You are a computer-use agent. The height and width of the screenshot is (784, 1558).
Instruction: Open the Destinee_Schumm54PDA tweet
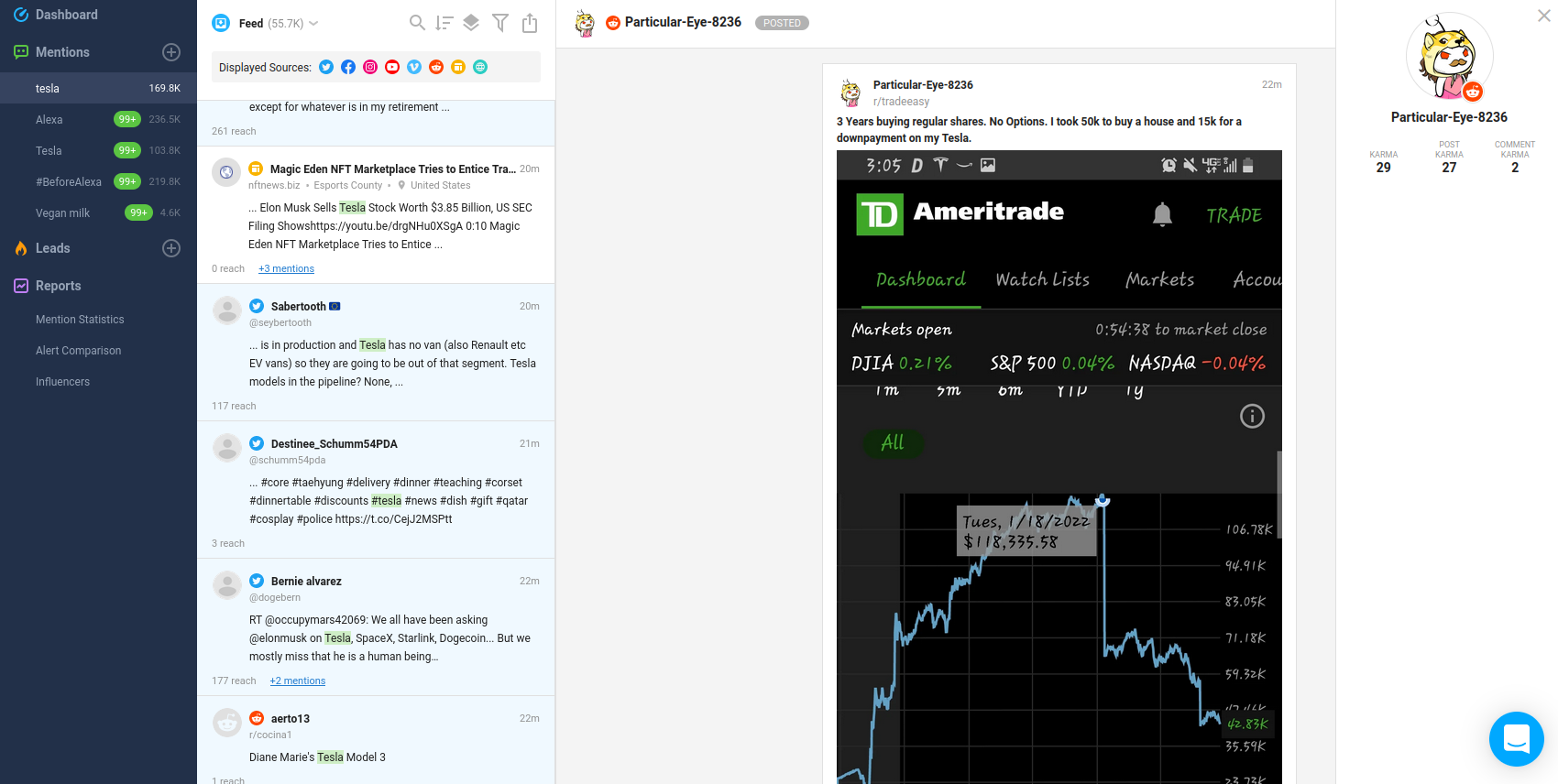click(376, 489)
